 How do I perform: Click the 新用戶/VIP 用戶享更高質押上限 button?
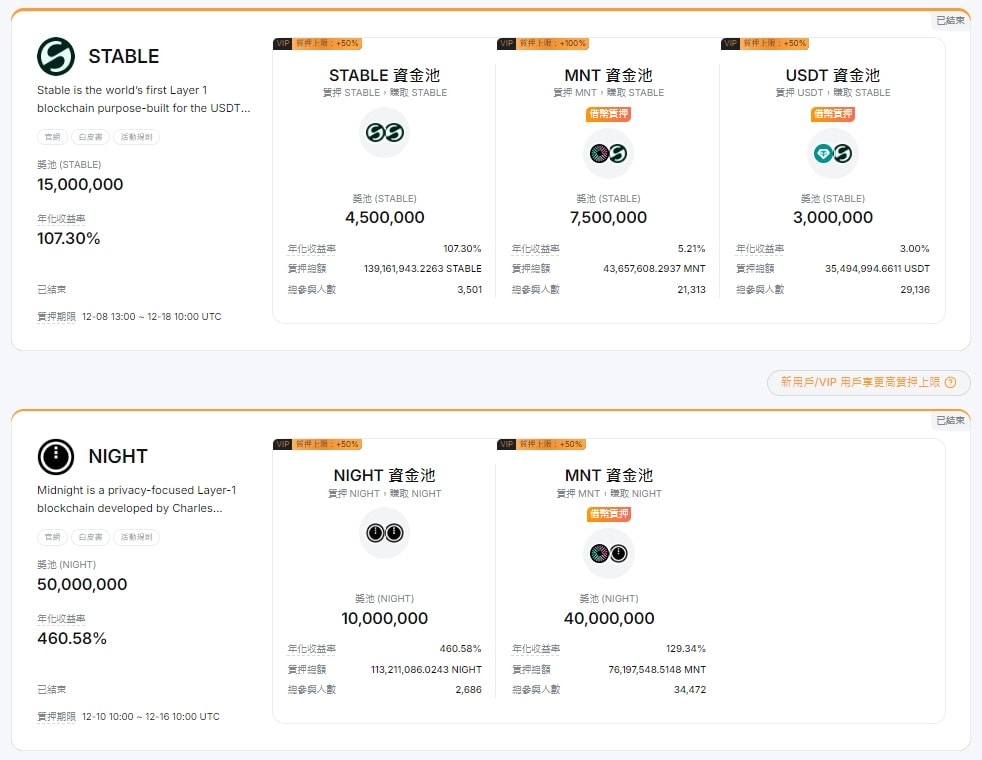(868, 383)
